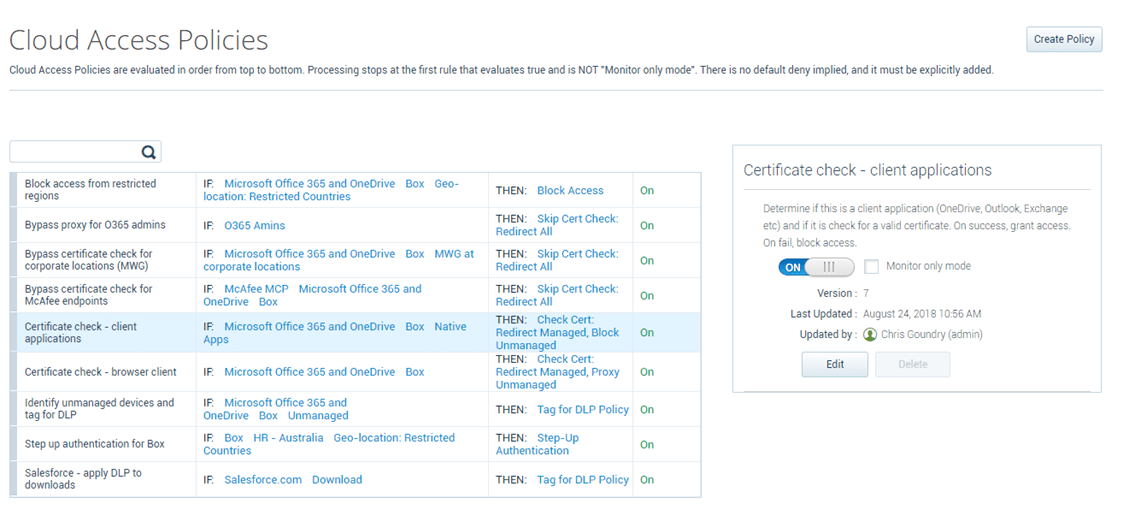Open Tag for DLP Policy in Salesforce row

click(x=583, y=479)
